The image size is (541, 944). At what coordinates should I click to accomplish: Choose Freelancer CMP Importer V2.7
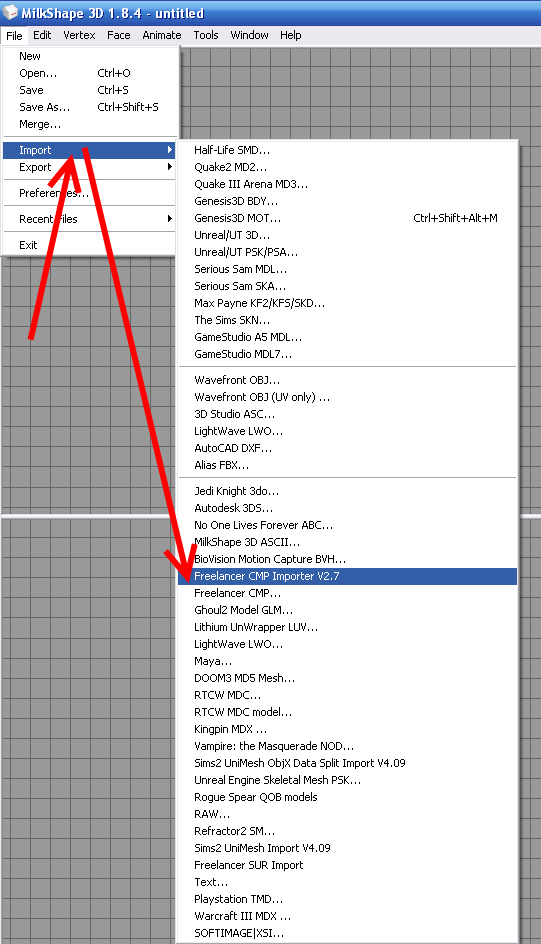coord(348,576)
